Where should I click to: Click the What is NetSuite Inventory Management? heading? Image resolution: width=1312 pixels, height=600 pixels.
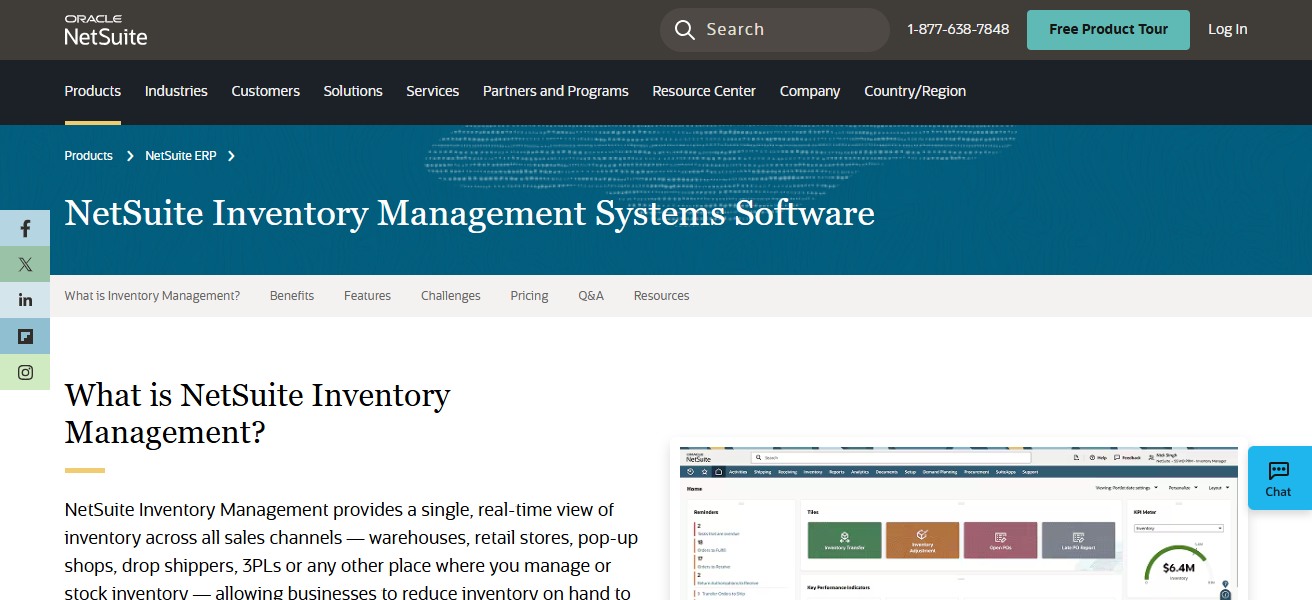[x=258, y=414]
